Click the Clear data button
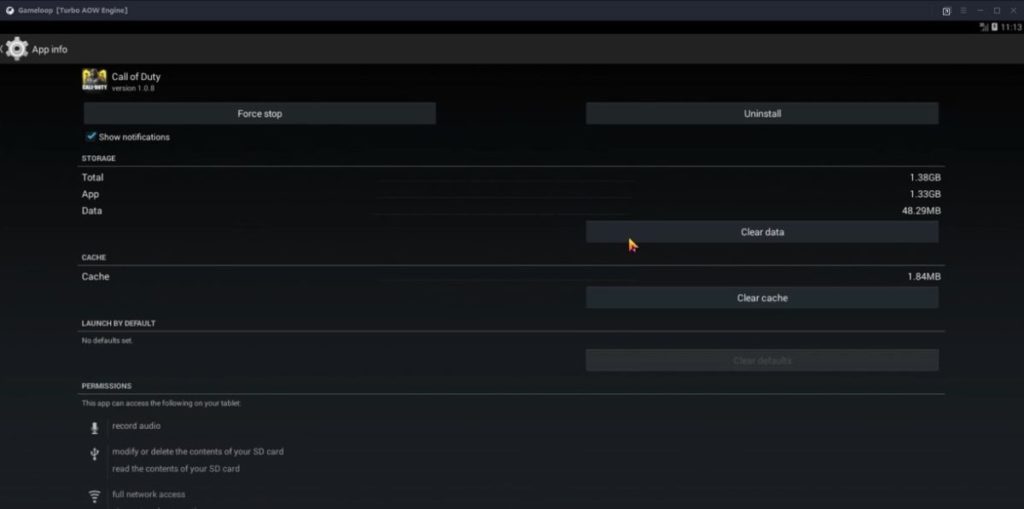Viewport: 1024px width, 509px height. pyautogui.click(x=762, y=232)
